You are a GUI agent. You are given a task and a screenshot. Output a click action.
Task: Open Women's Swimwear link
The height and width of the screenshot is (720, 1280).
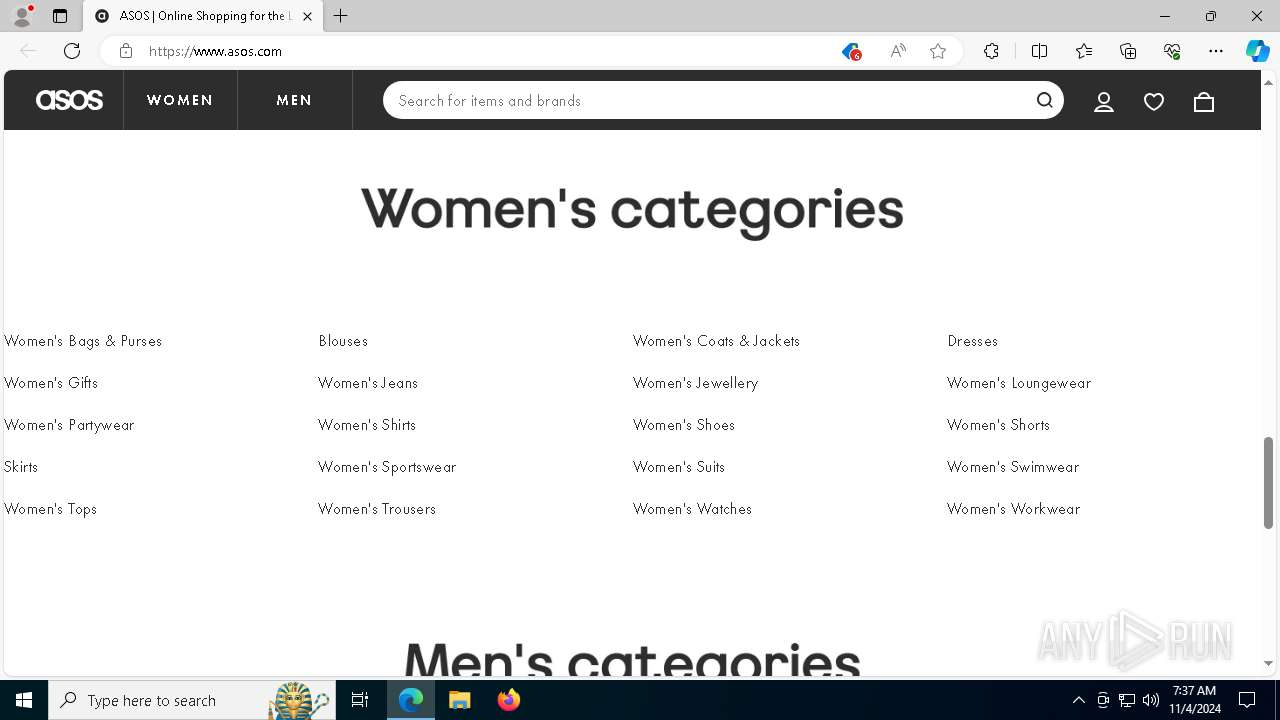(x=1013, y=467)
